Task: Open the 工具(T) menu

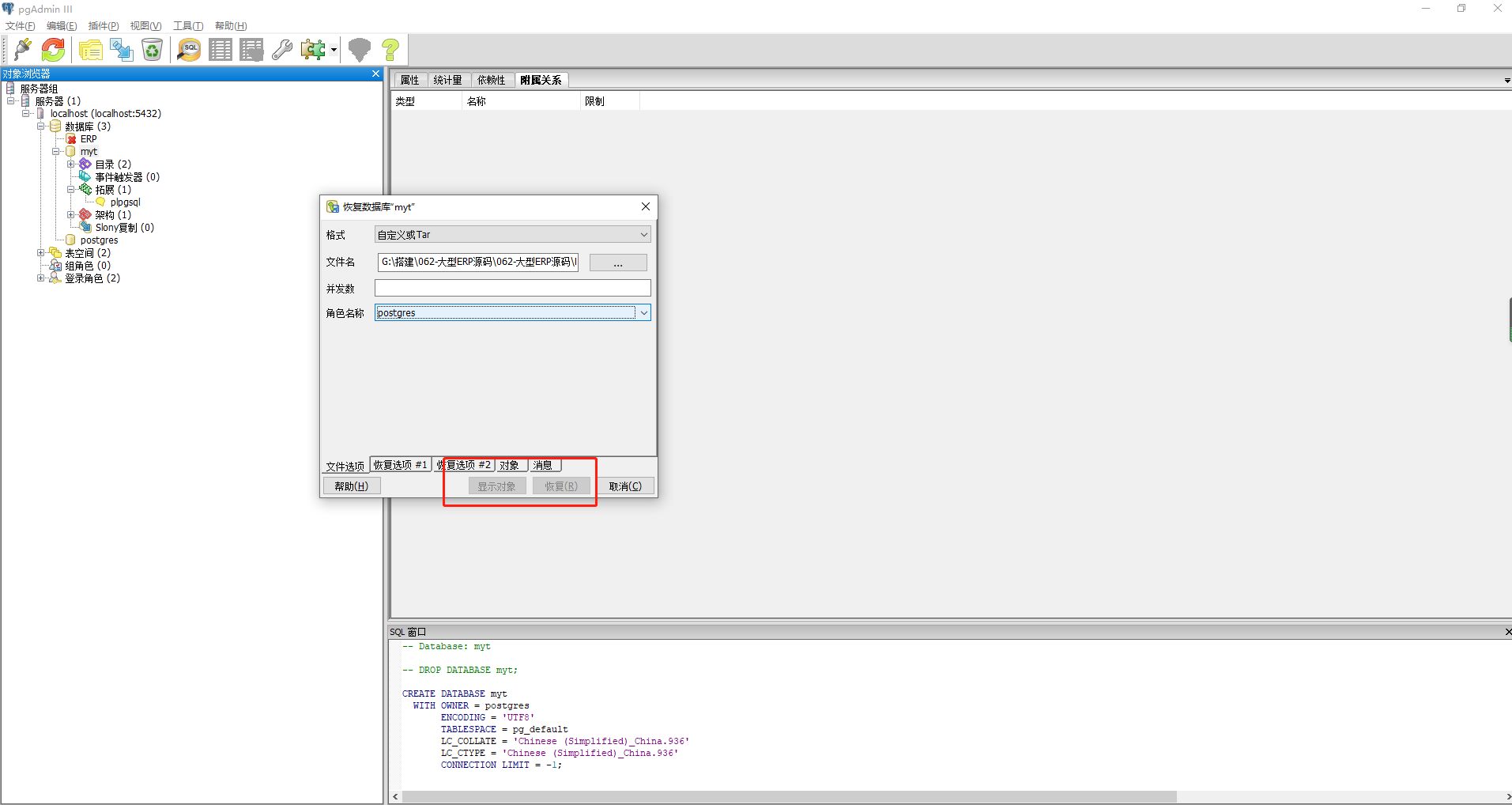Action: tap(187, 25)
